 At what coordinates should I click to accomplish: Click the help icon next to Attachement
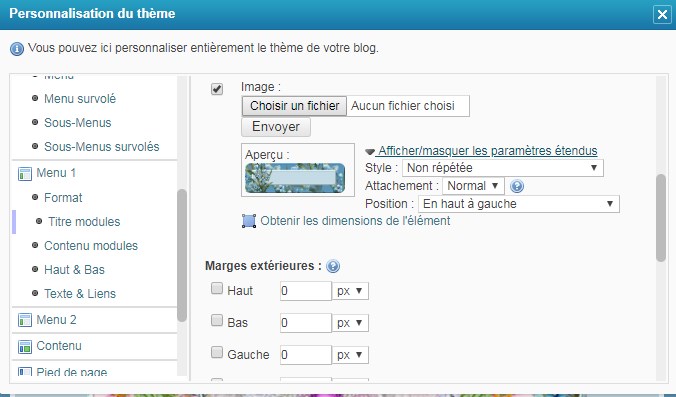(516, 186)
